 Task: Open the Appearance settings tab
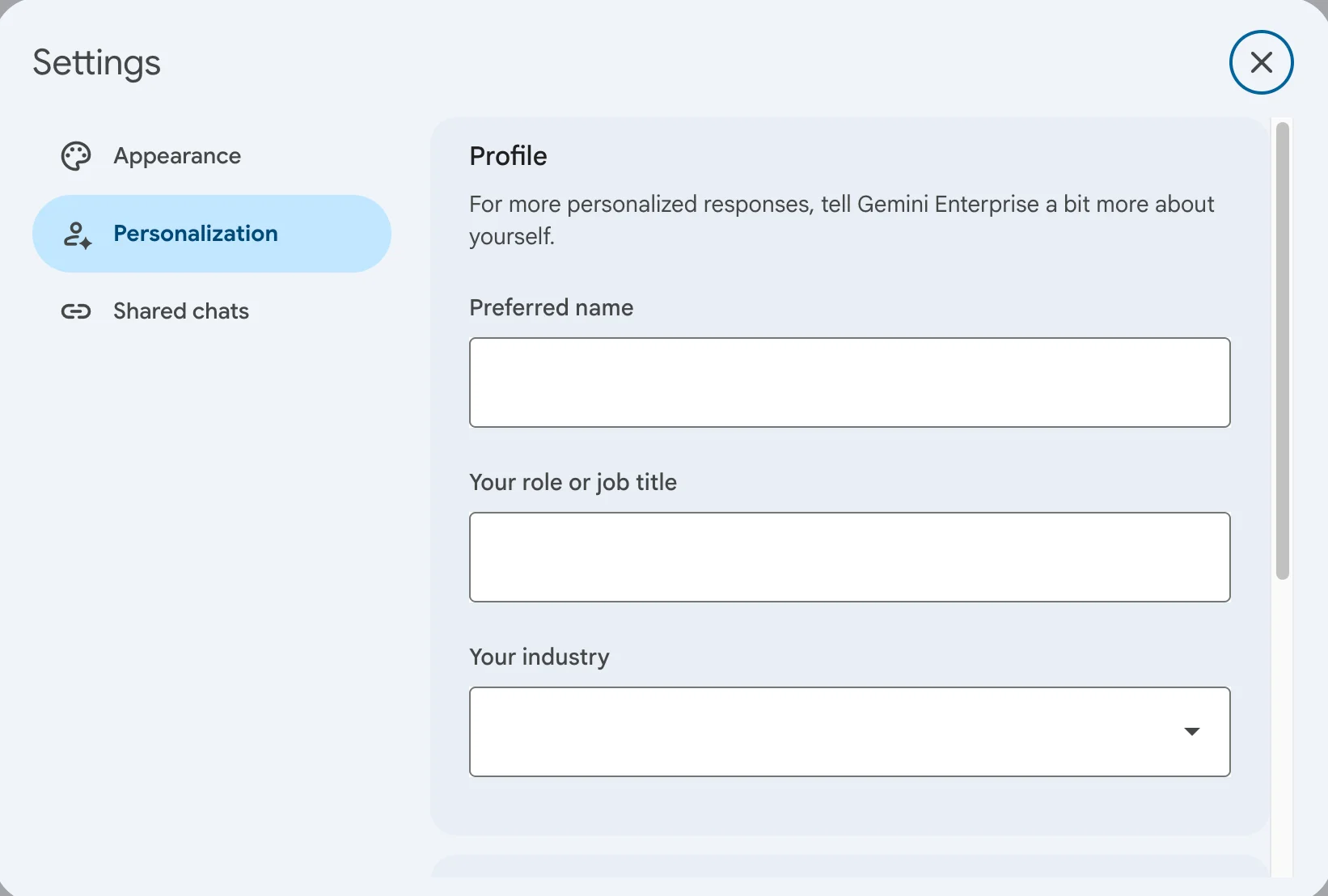[x=212, y=156]
